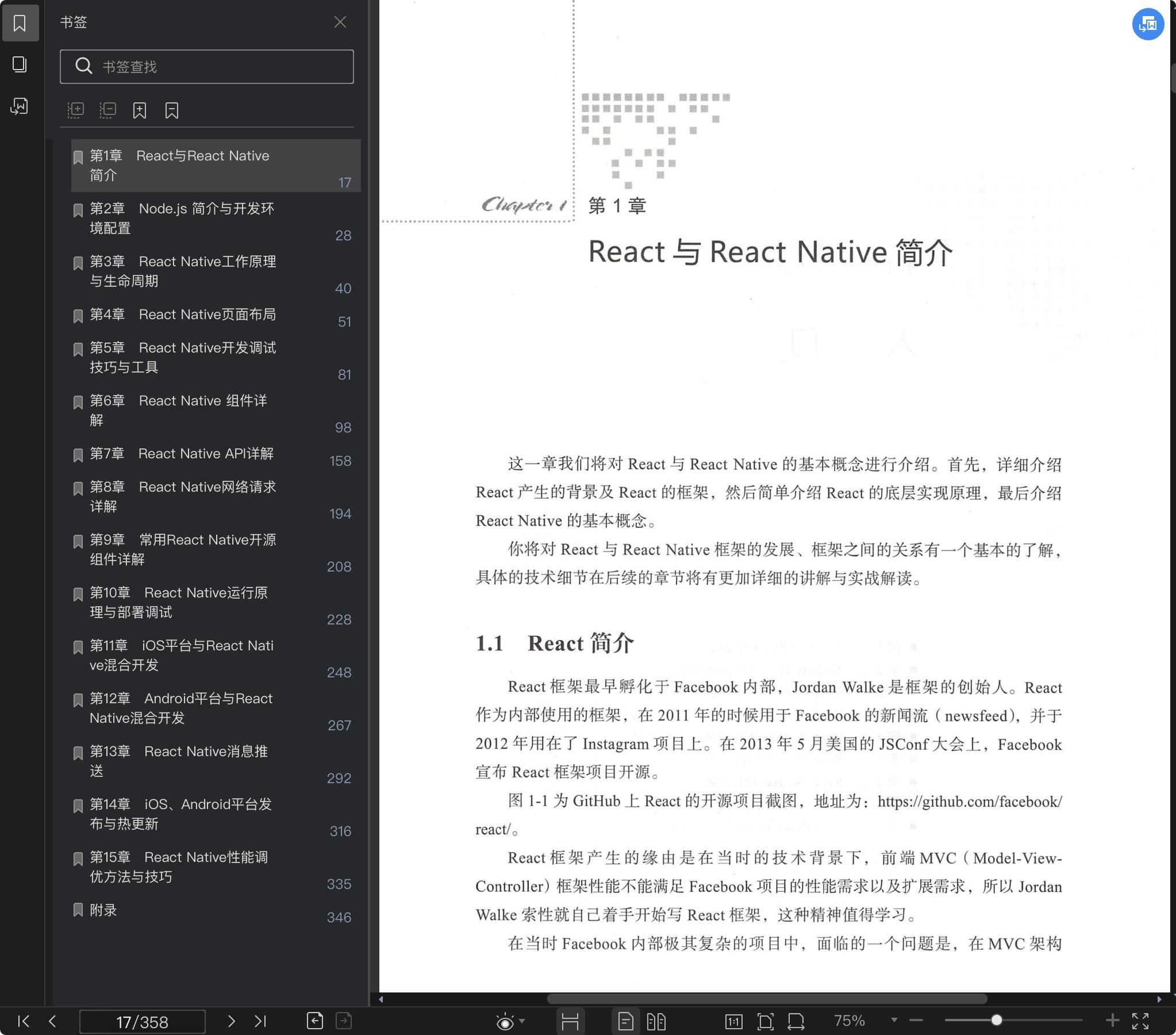The height and width of the screenshot is (1035, 1176).
Task: Click the page number field 17/358
Action: [142, 1022]
